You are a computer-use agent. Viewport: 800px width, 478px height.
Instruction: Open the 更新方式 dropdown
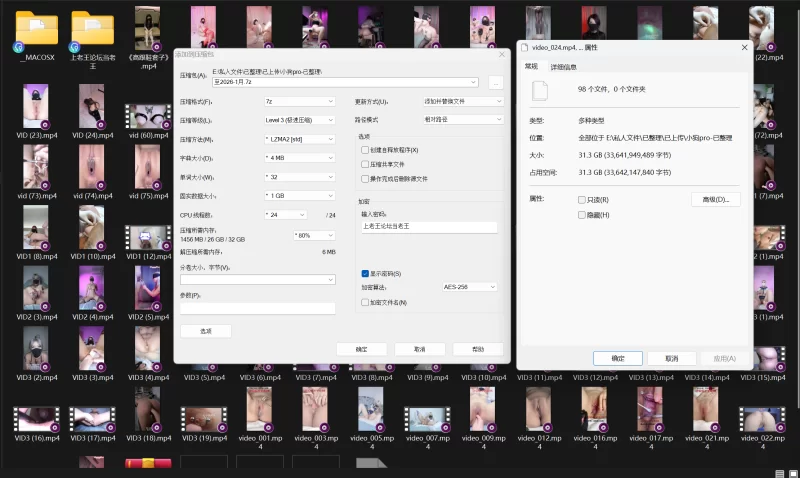[463, 102]
